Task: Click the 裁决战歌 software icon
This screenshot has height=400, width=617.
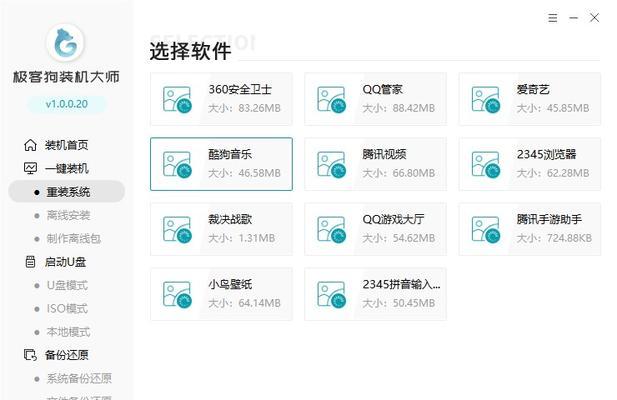Action: 177,229
